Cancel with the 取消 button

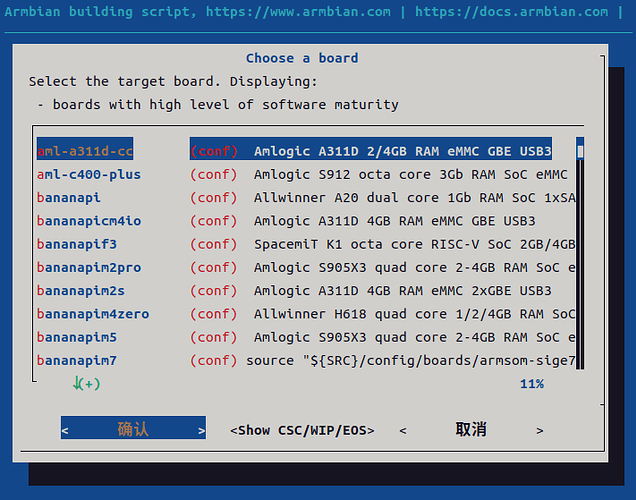click(471, 429)
